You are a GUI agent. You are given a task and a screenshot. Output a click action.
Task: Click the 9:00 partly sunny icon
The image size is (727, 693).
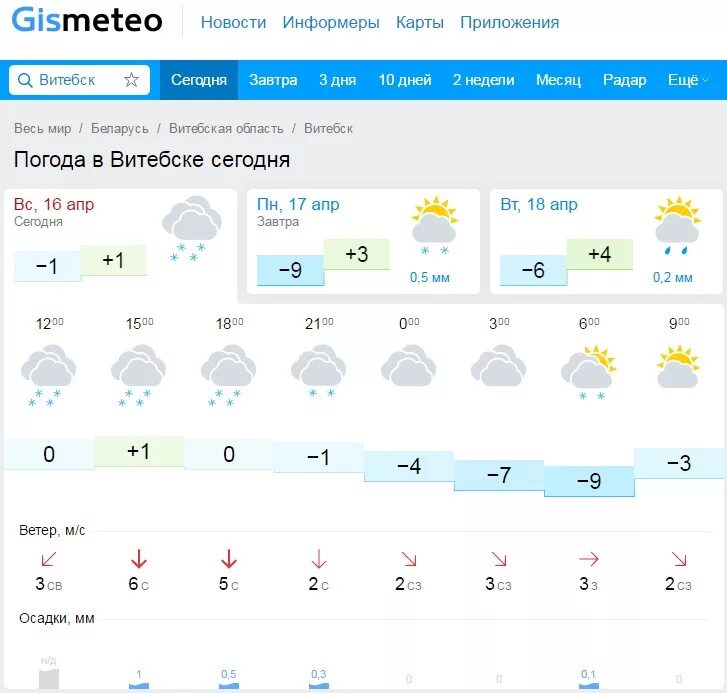678,367
